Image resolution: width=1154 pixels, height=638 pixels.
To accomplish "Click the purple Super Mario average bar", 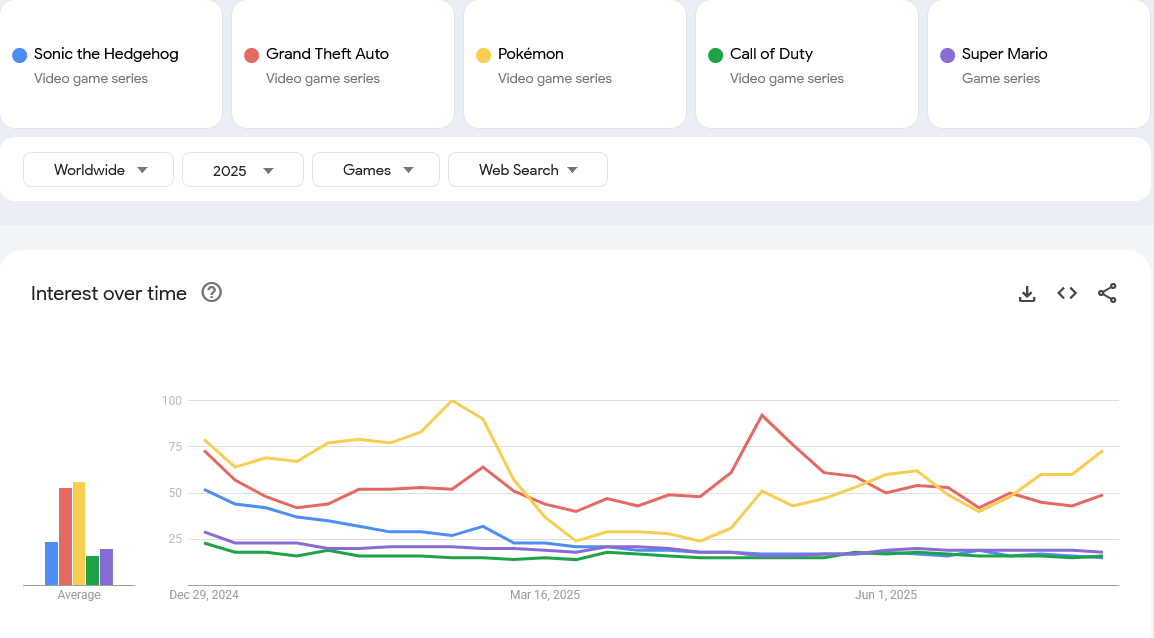I will pyautogui.click(x=107, y=567).
